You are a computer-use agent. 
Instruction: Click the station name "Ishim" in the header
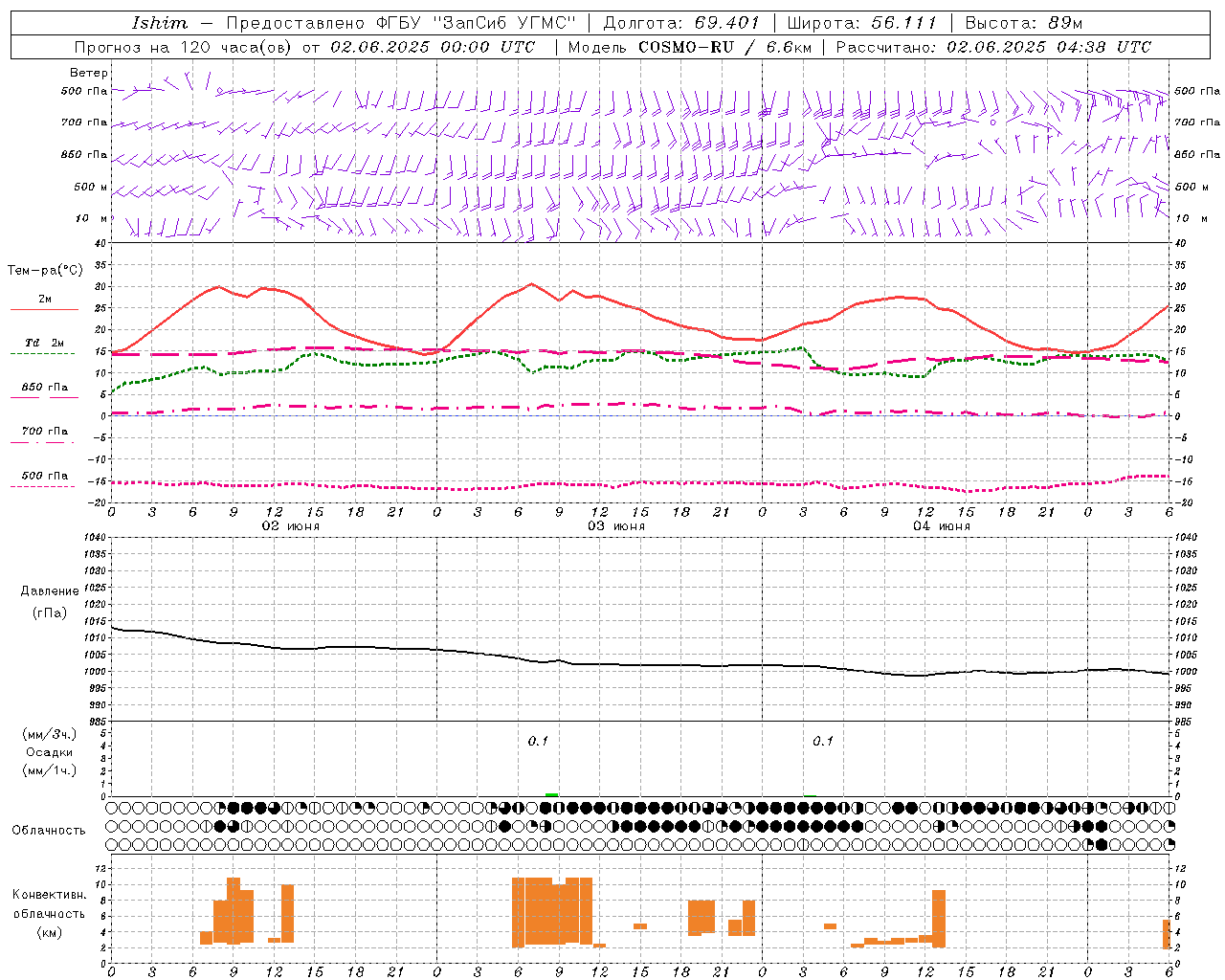coord(159,22)
